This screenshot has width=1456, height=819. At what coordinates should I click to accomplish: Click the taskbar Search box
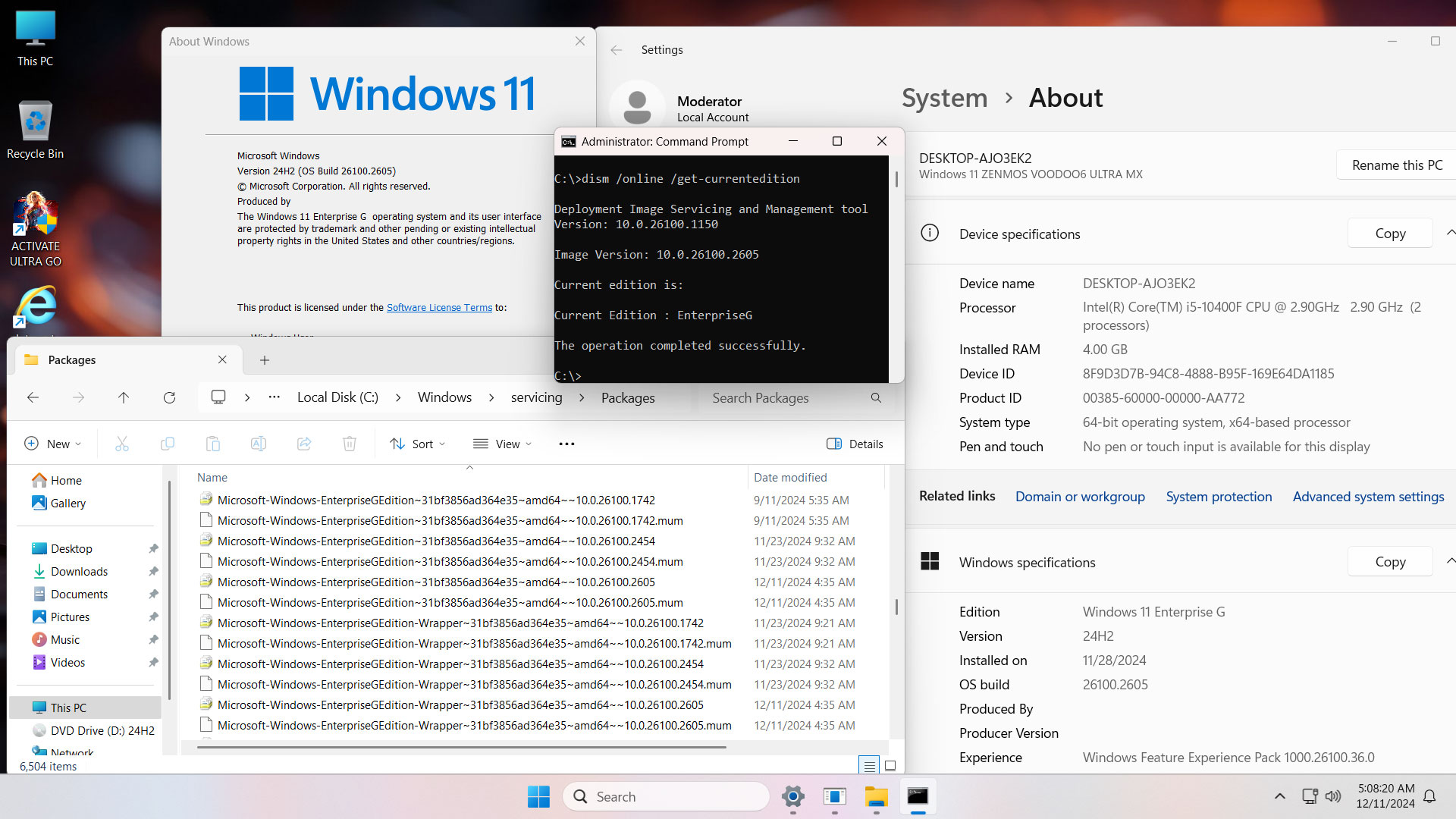[x=666, y=796]
